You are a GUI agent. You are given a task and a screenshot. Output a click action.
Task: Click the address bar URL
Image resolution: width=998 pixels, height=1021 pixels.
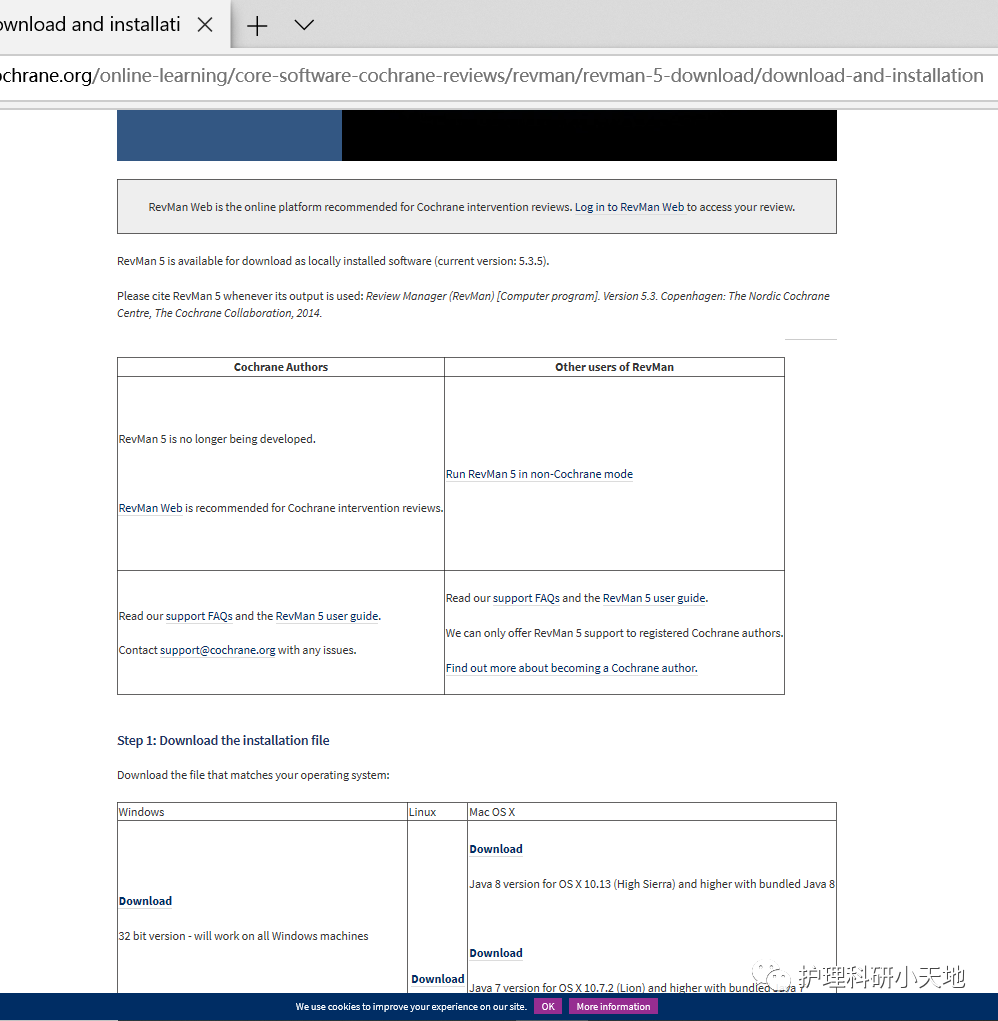click(x=492, y=76)
